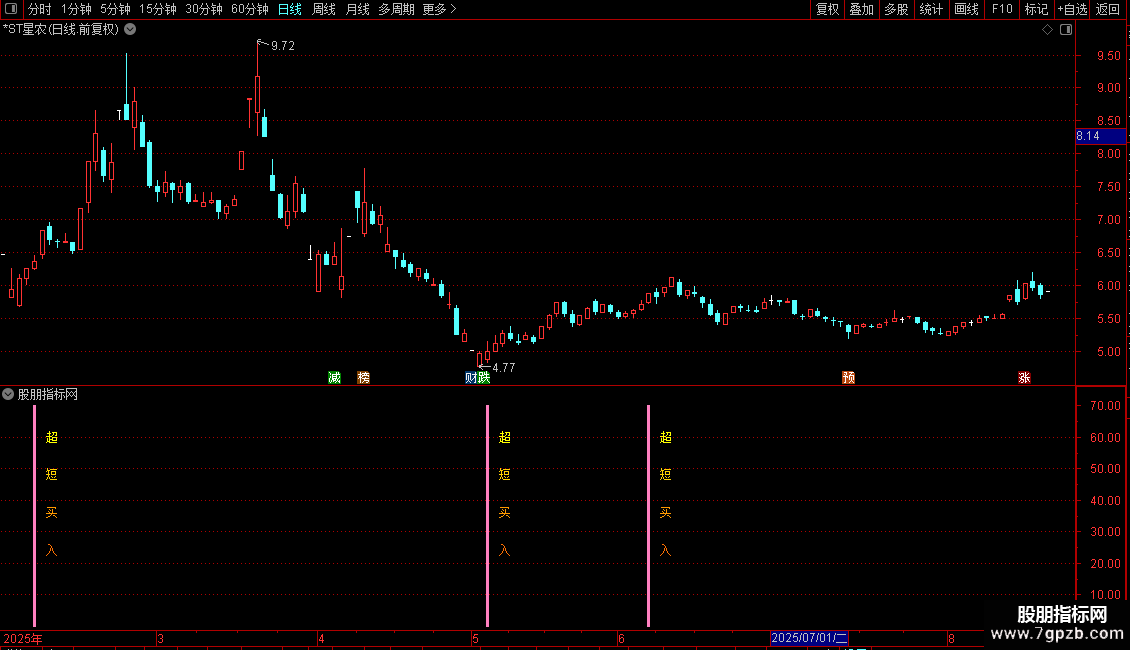
Task: Add stock with +自选
Action: [x=1072, y=9]
